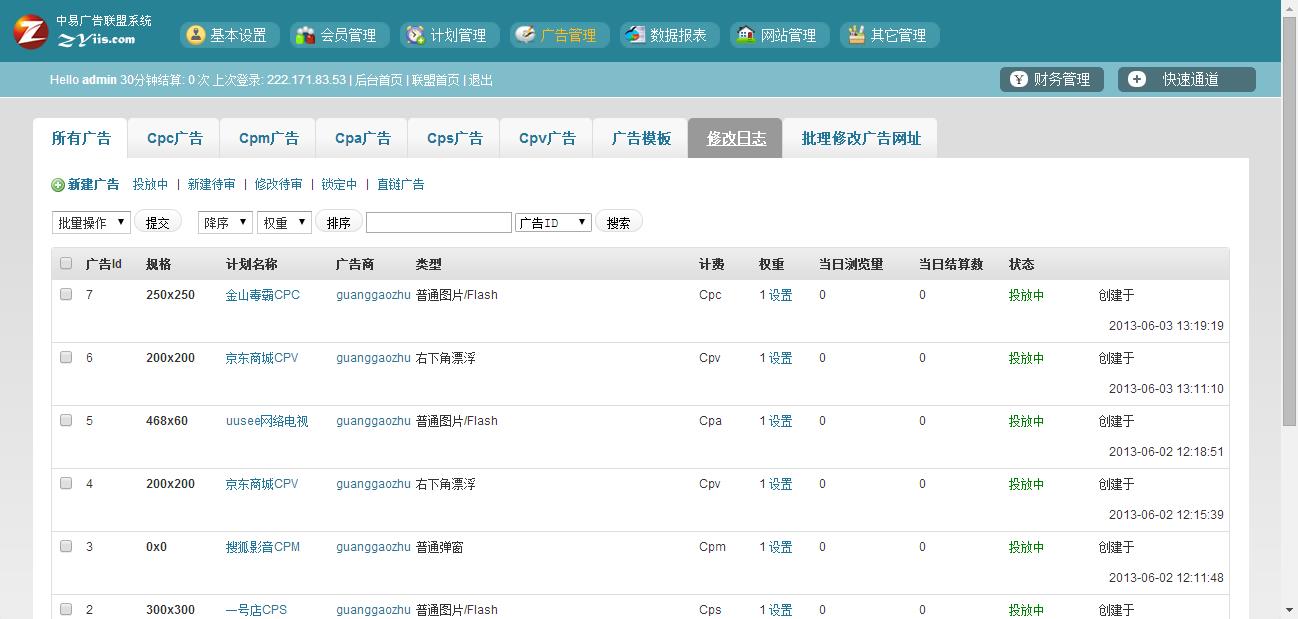This screenshot has width=1298, height=619.
Task: Open the Cpm广告 tab
Action: [269, 138]
